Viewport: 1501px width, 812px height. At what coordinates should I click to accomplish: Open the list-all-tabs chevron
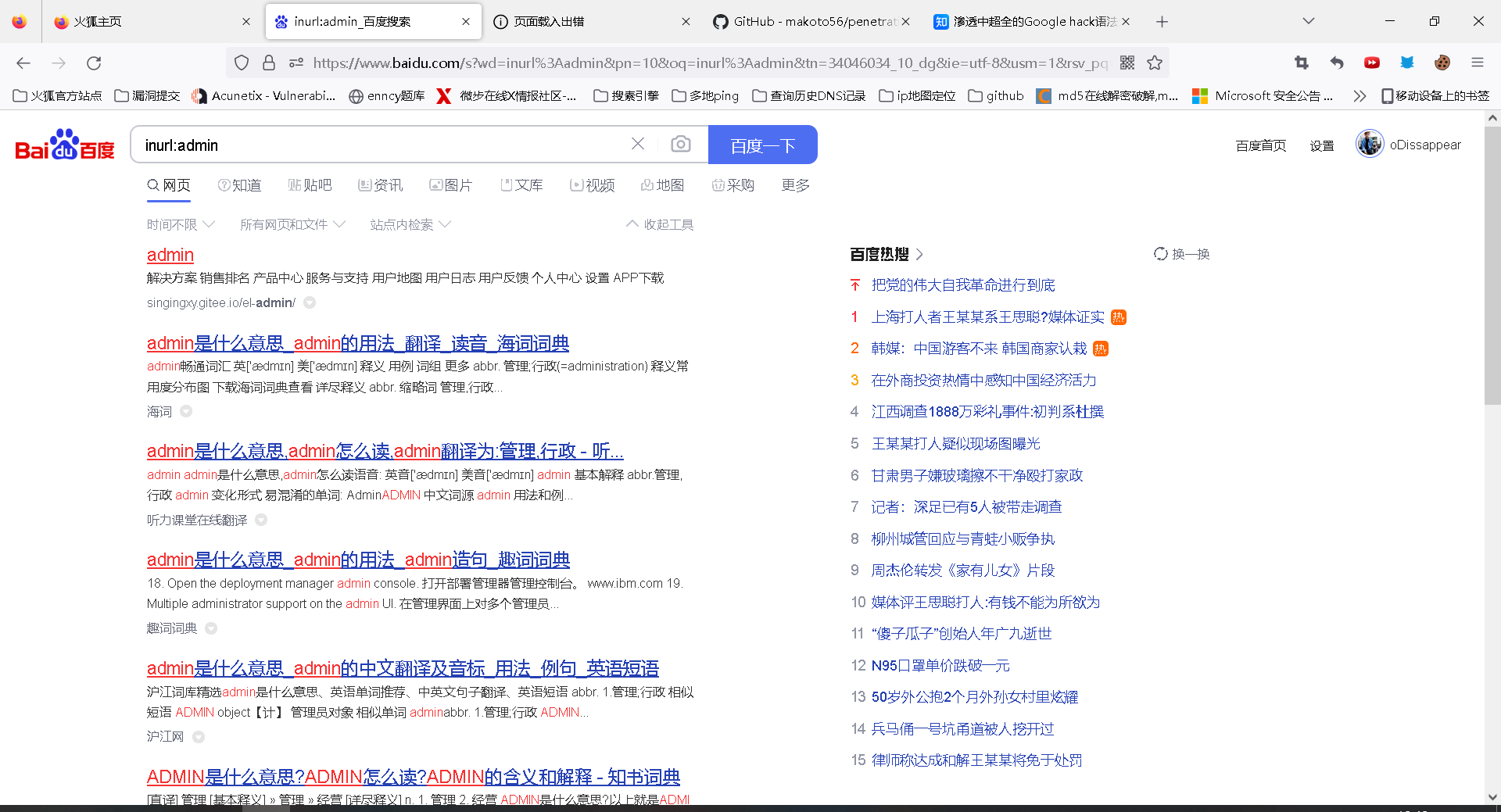point(1308,21)
